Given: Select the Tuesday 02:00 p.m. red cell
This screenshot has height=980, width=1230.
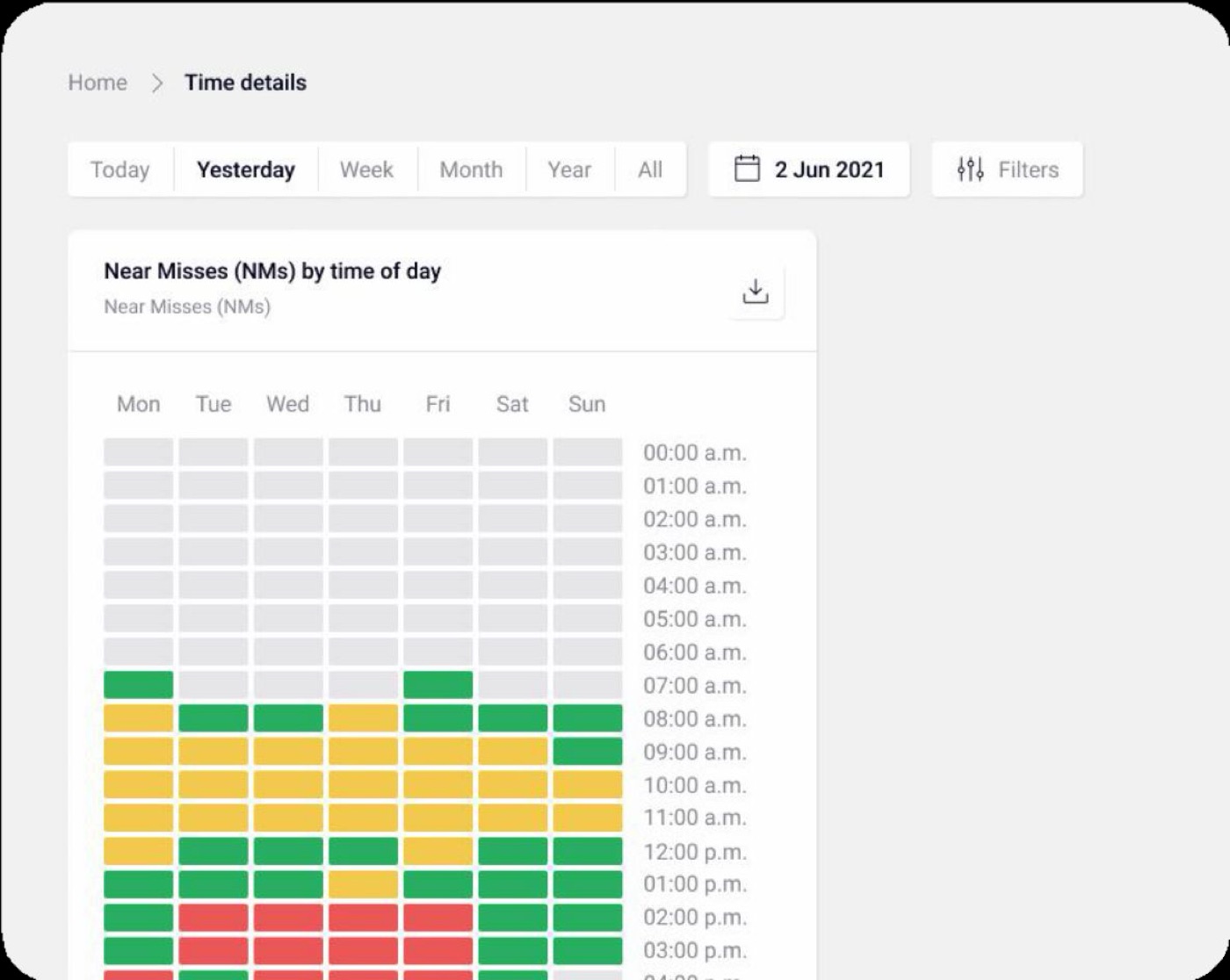Looking at the screenshot, I should pyautogui.click(x=213, y=918).
